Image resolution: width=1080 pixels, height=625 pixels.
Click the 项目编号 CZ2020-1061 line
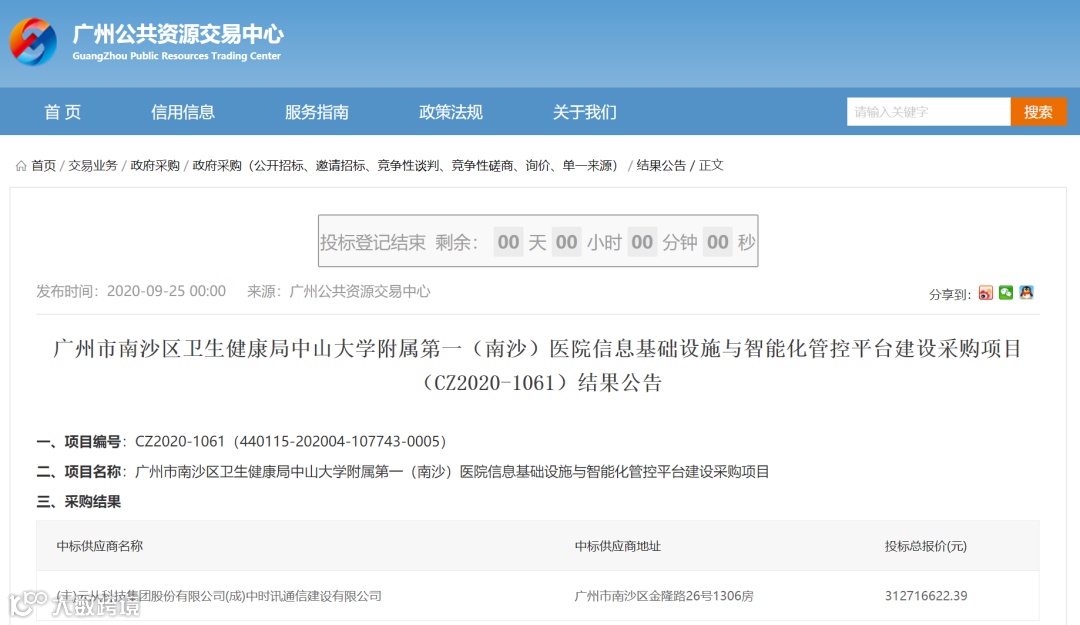click(242, 441)
